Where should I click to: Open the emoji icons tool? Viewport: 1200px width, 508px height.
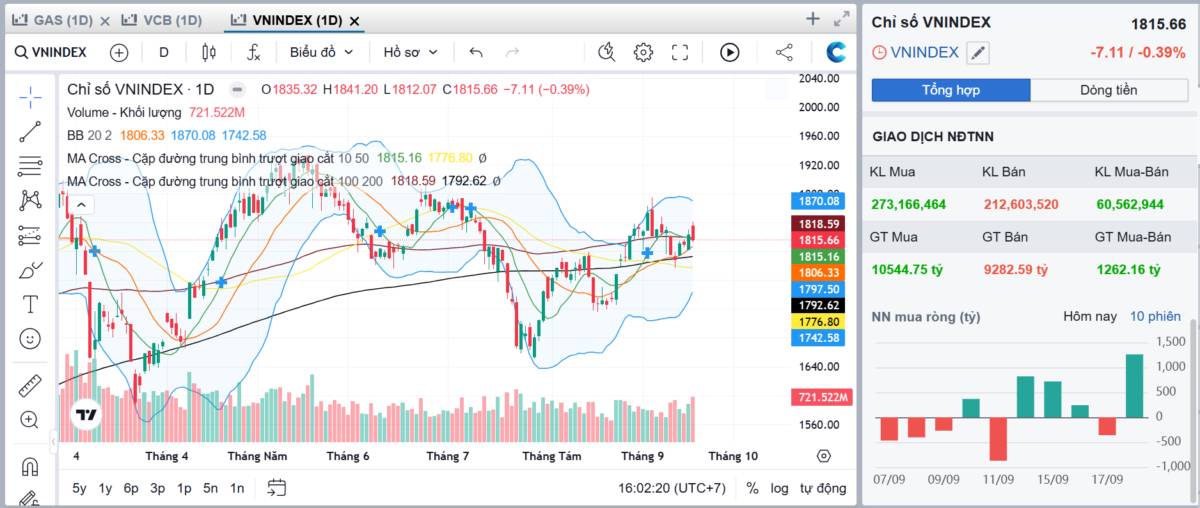pos(30,339)
